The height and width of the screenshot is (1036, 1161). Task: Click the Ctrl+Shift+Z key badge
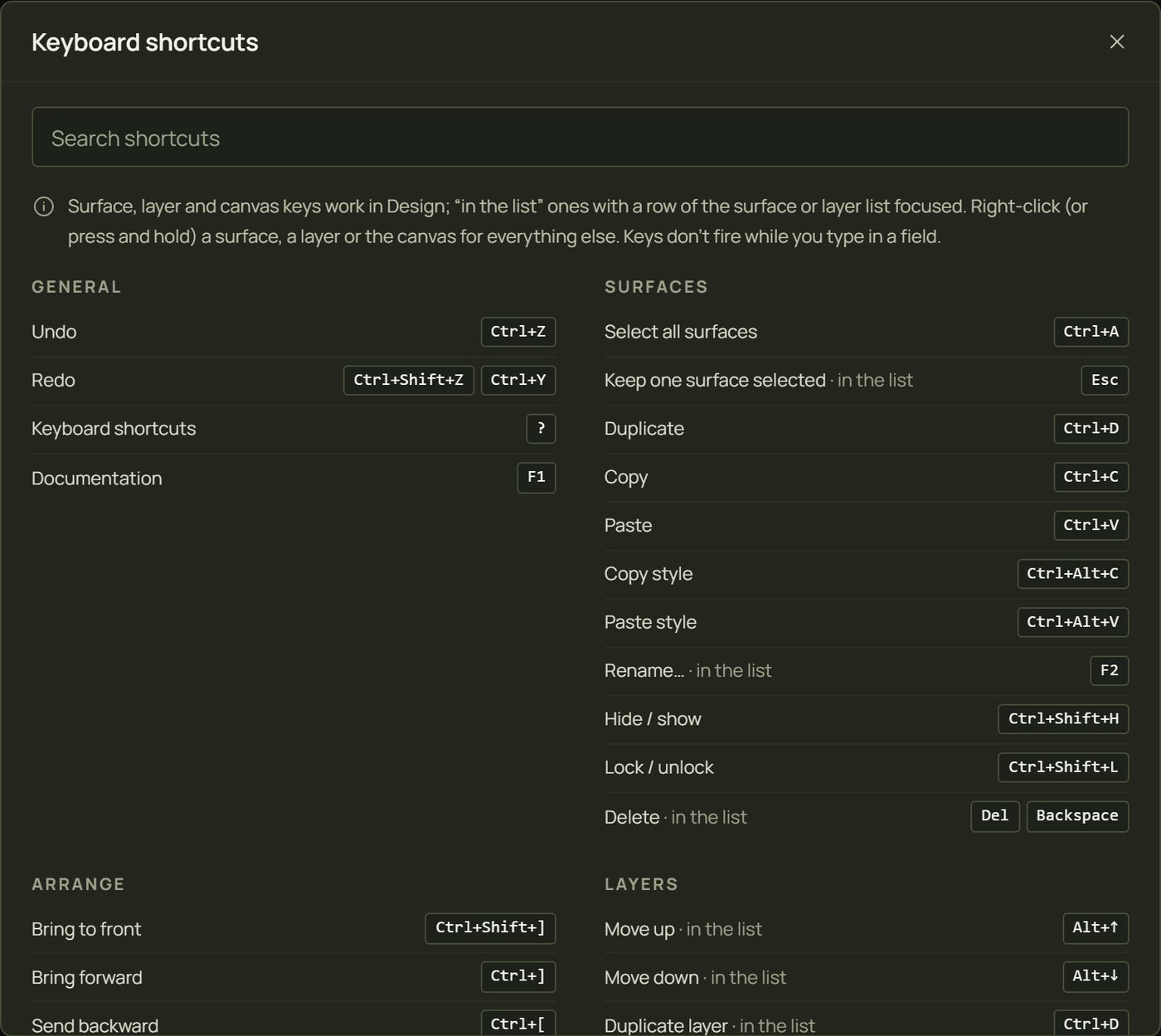point(409,380)
